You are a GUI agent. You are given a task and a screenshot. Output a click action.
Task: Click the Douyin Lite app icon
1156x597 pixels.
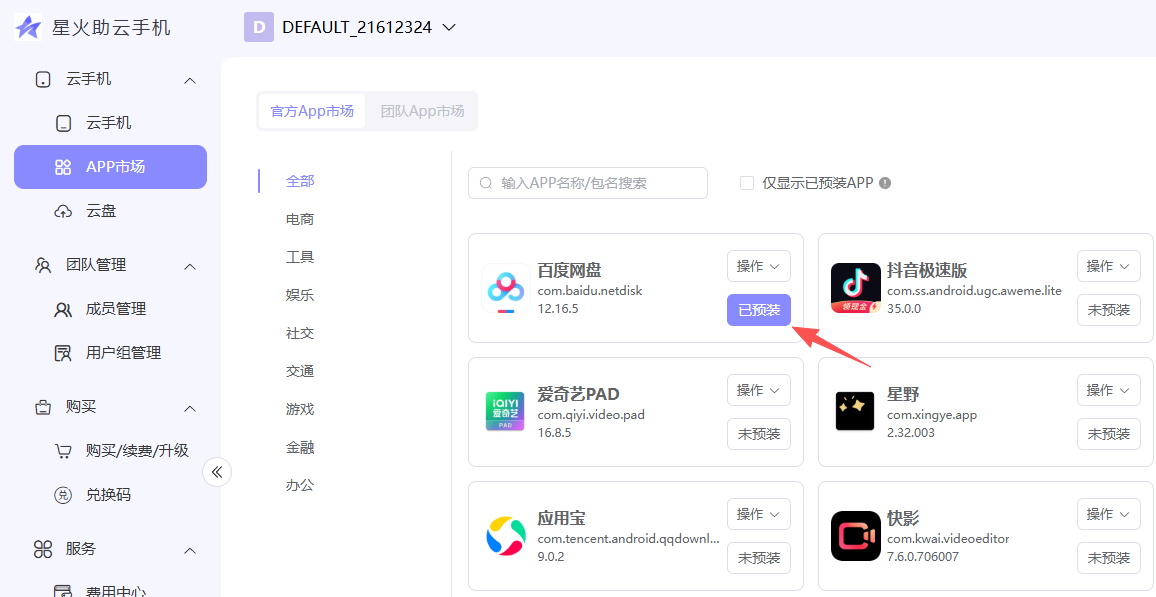[x=855, y=288]
